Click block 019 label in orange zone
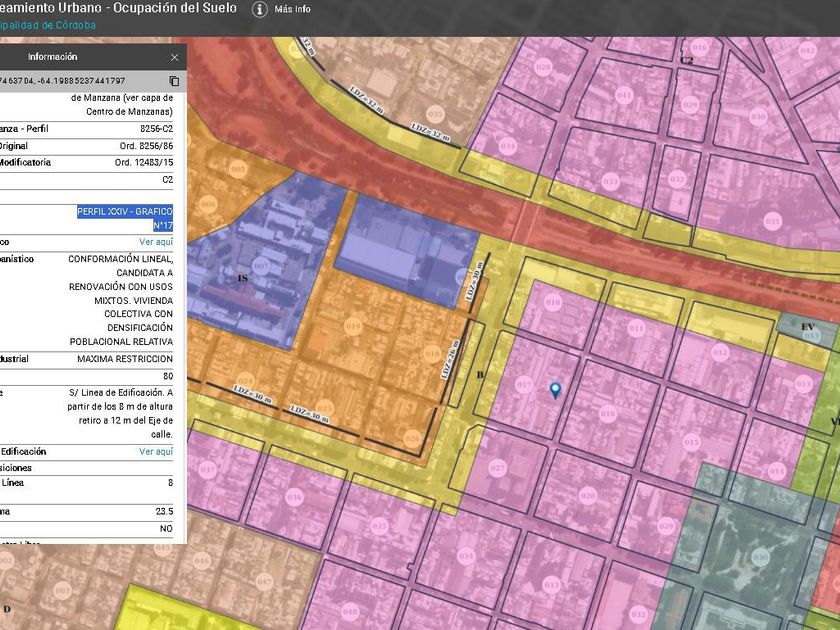 point(352,325)
